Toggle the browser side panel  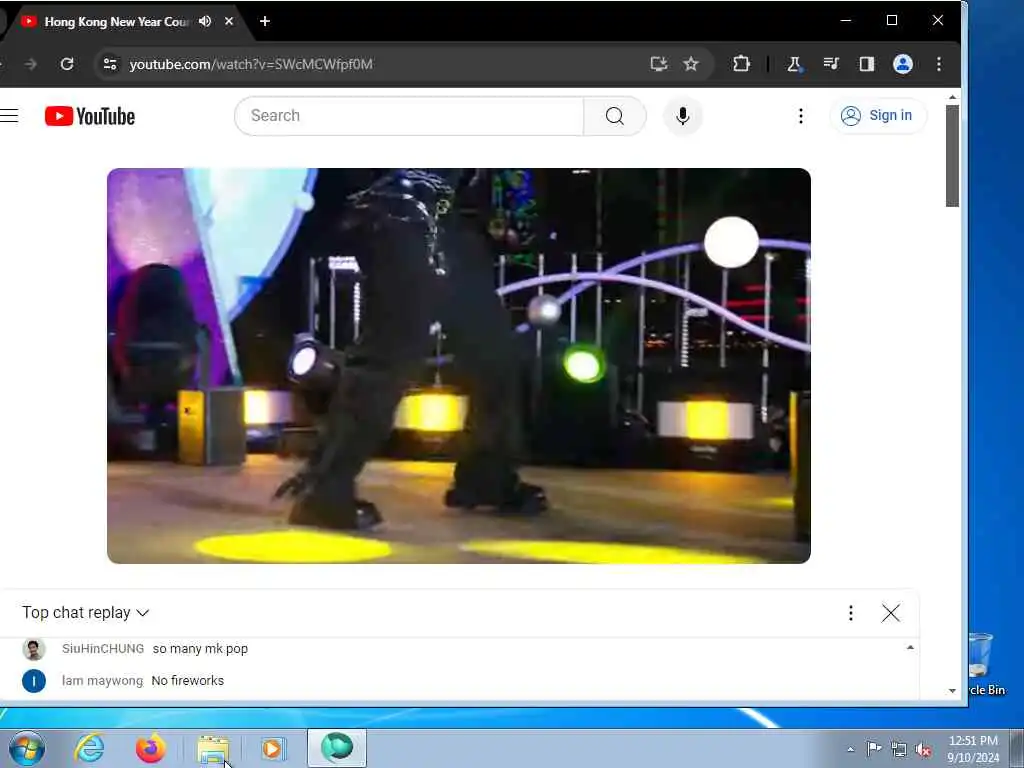867,64
